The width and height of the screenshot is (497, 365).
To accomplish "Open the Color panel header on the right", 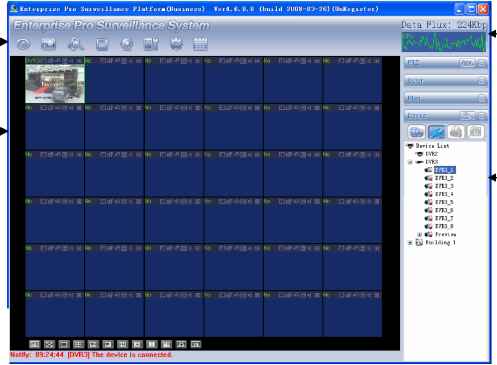I will [446, 116].
